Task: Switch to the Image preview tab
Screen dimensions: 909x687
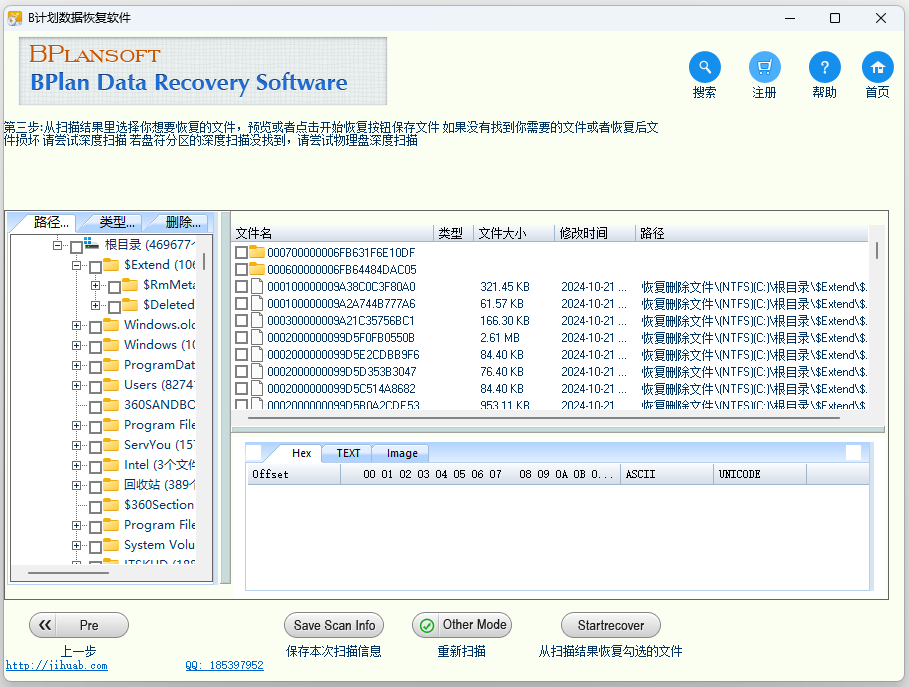Action: pyautogui.click(x=402, y=453)
